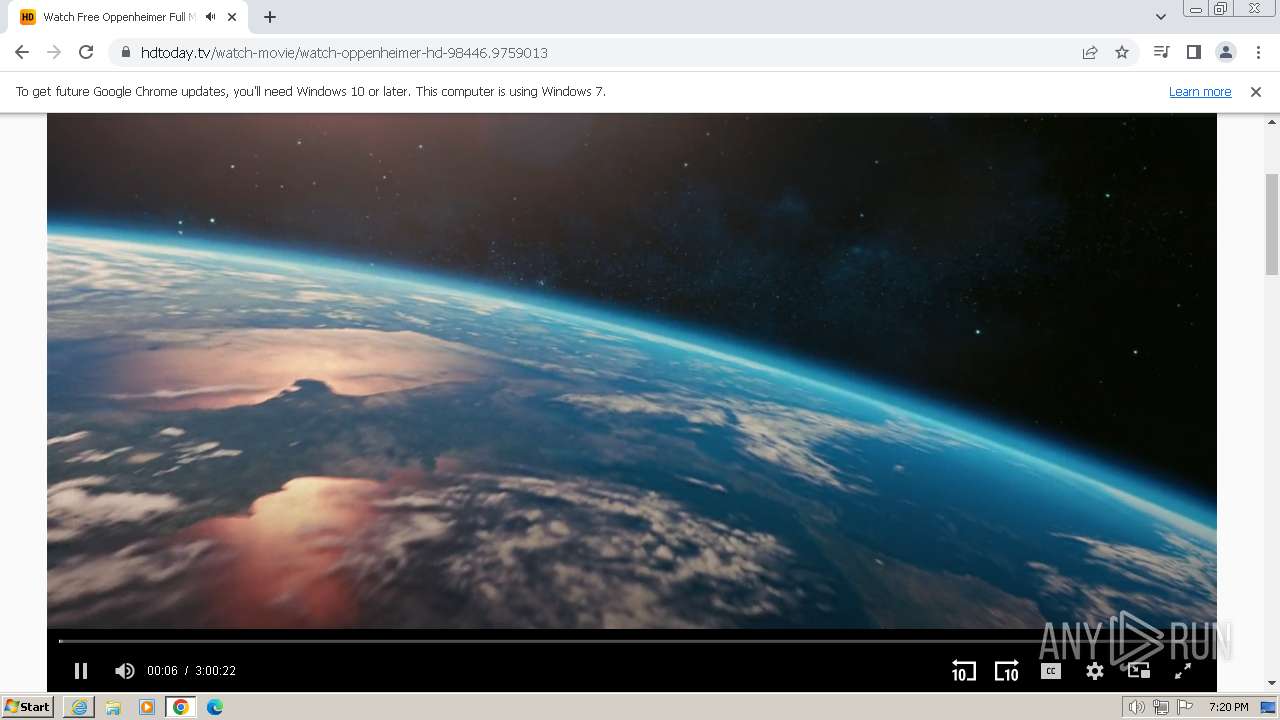Launch Internet Explorer from taskbar
1280x720 pixels.
tap(79, 707)
